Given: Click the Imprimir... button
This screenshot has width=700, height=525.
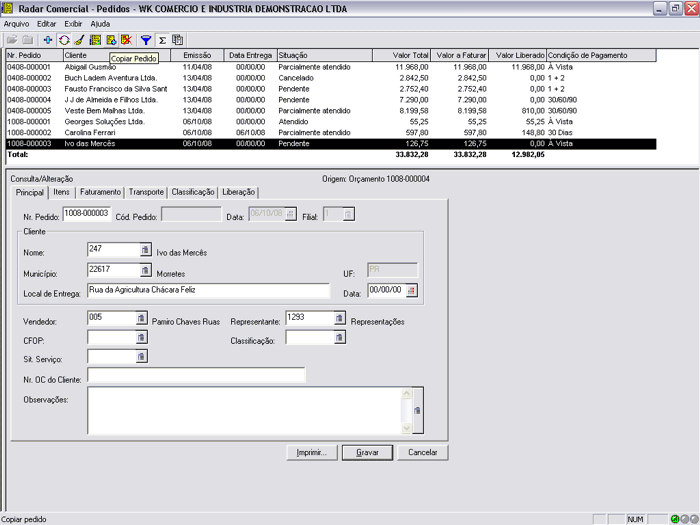Looking at the screenshot, I should (x=312, y=452).
